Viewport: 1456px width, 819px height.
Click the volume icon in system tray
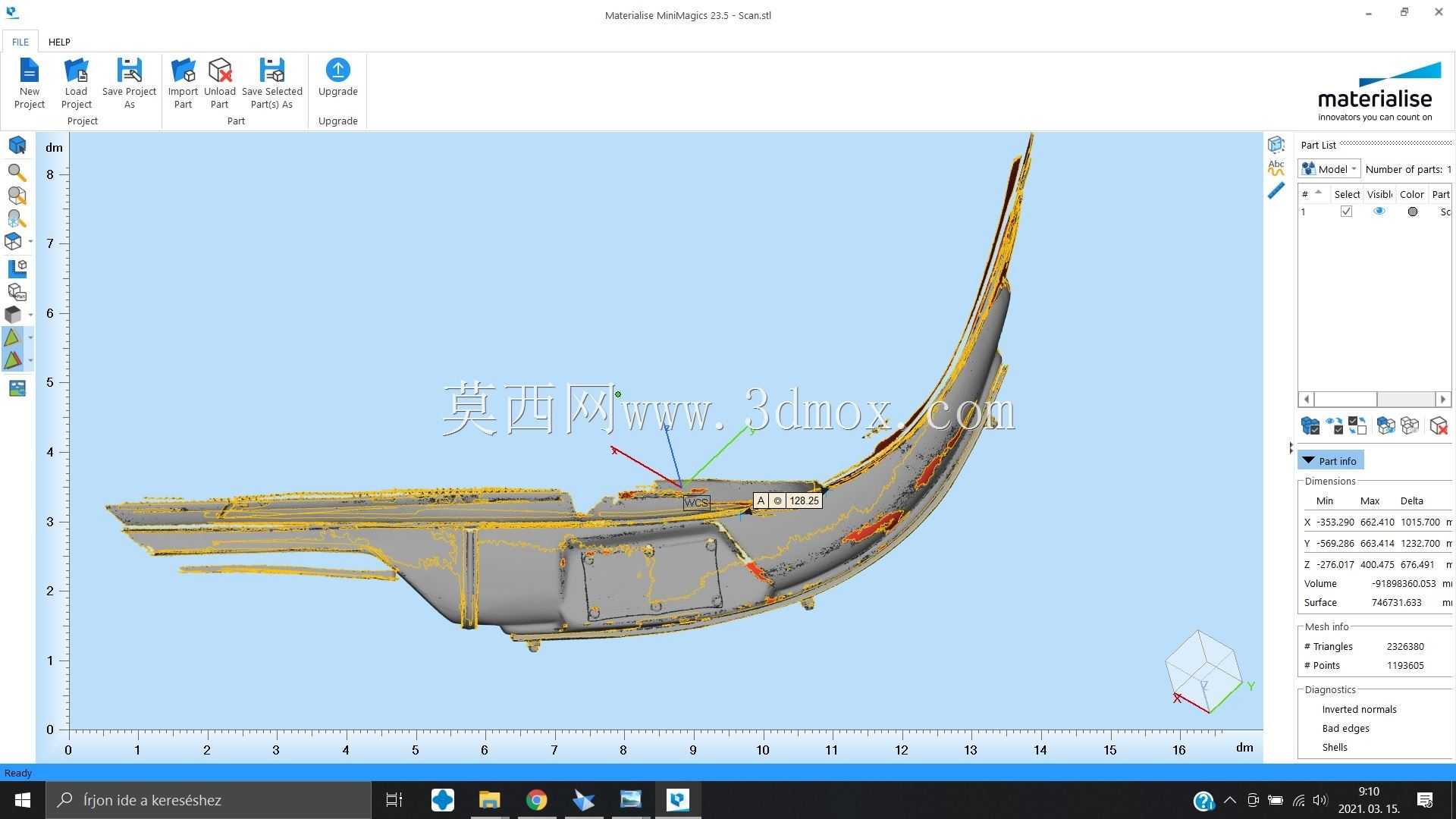[x=1320, y=800]
